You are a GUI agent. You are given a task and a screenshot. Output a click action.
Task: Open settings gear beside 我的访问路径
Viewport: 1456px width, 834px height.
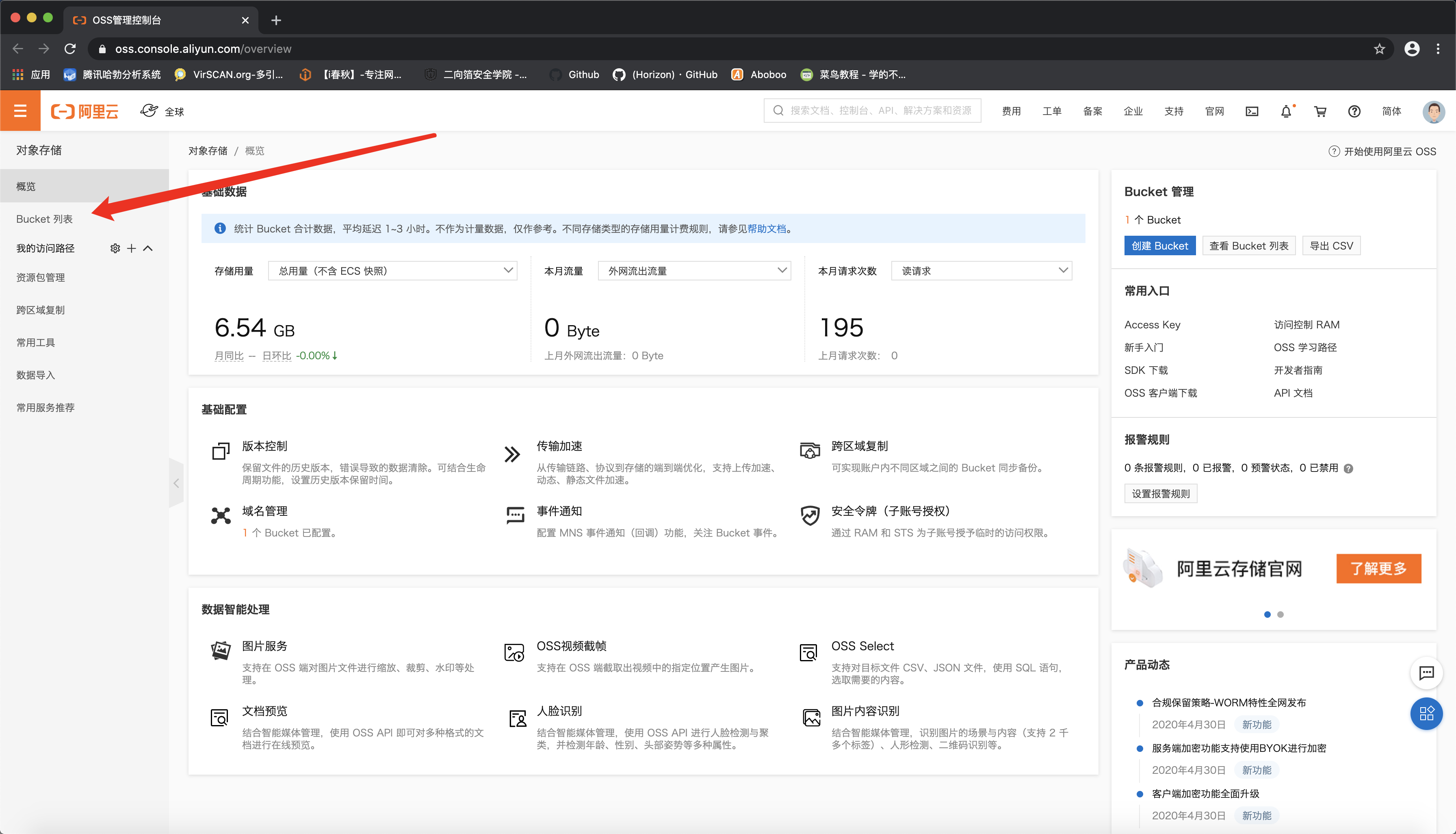point(115,248)
